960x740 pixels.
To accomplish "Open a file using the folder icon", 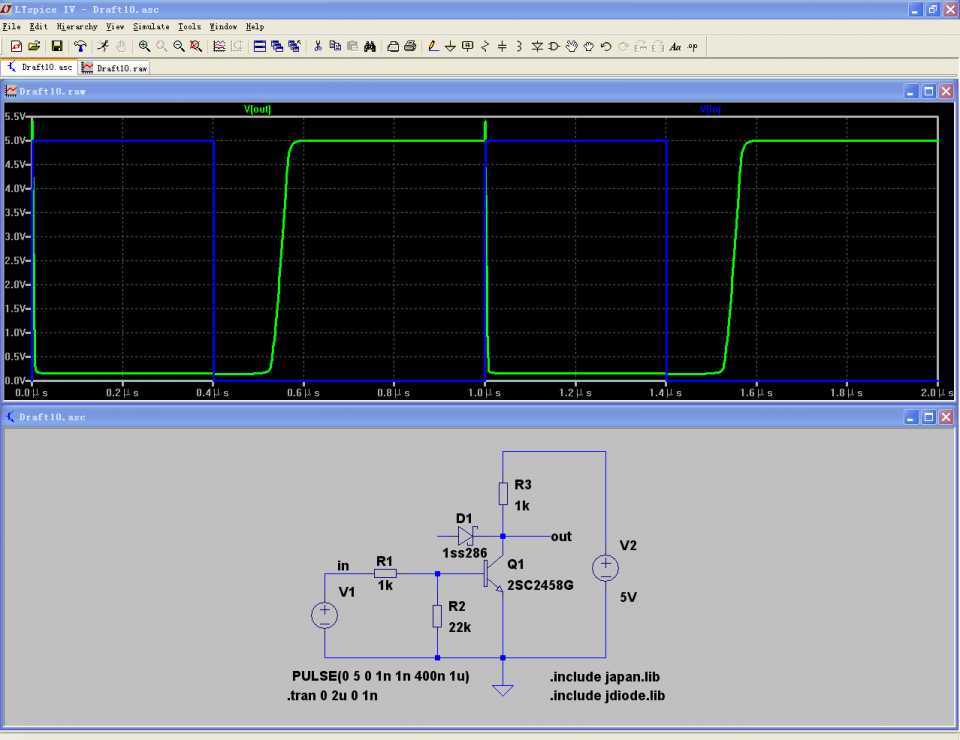I will [34, 46].
